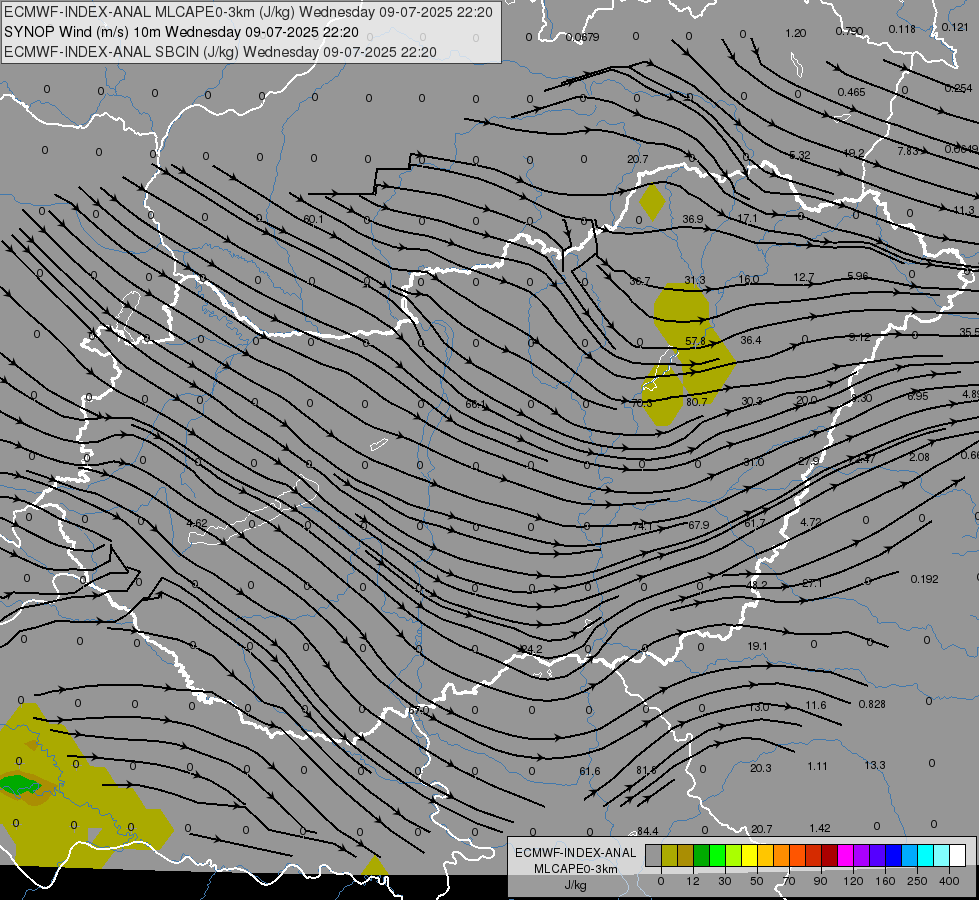Click the legend tick label 120

point(853,881)
